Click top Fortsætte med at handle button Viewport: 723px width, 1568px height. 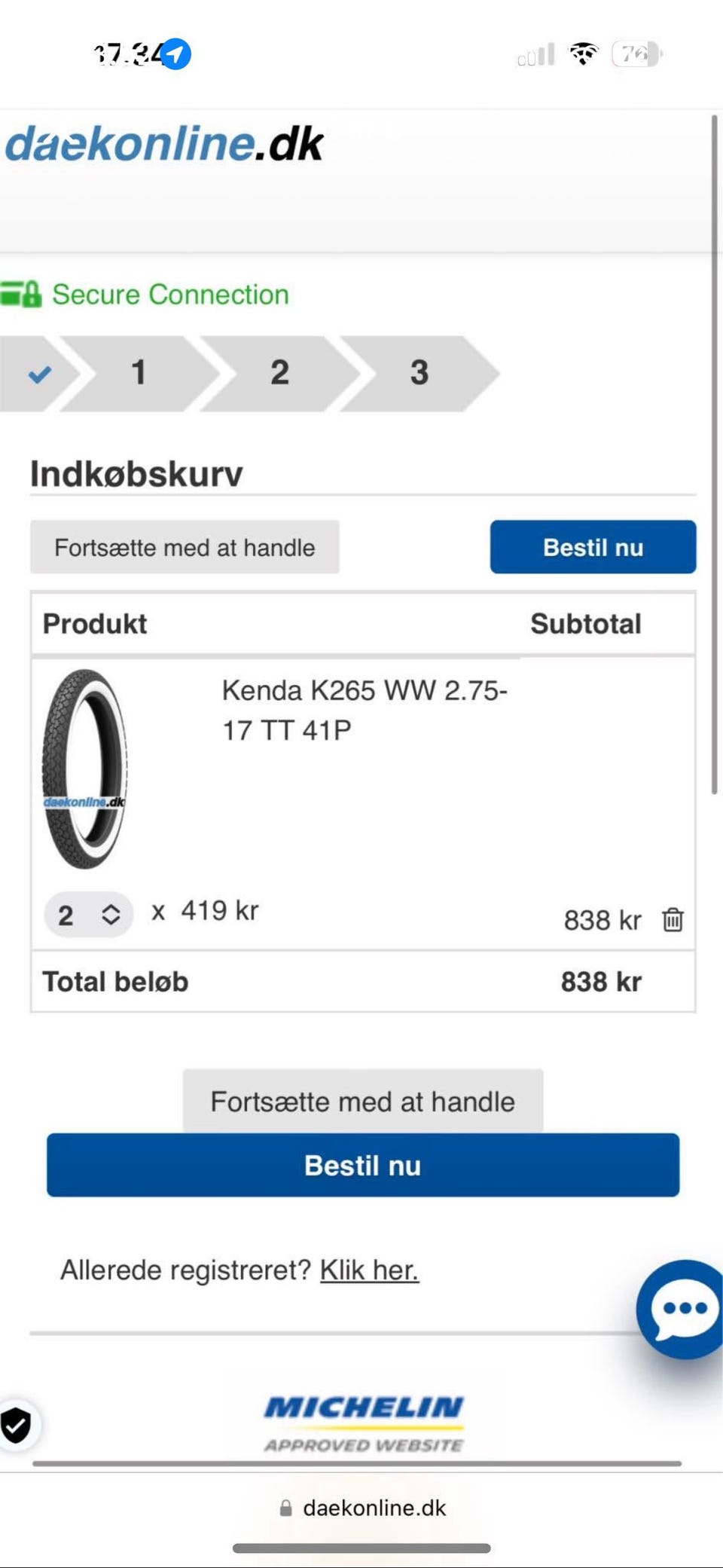(185, 548)
